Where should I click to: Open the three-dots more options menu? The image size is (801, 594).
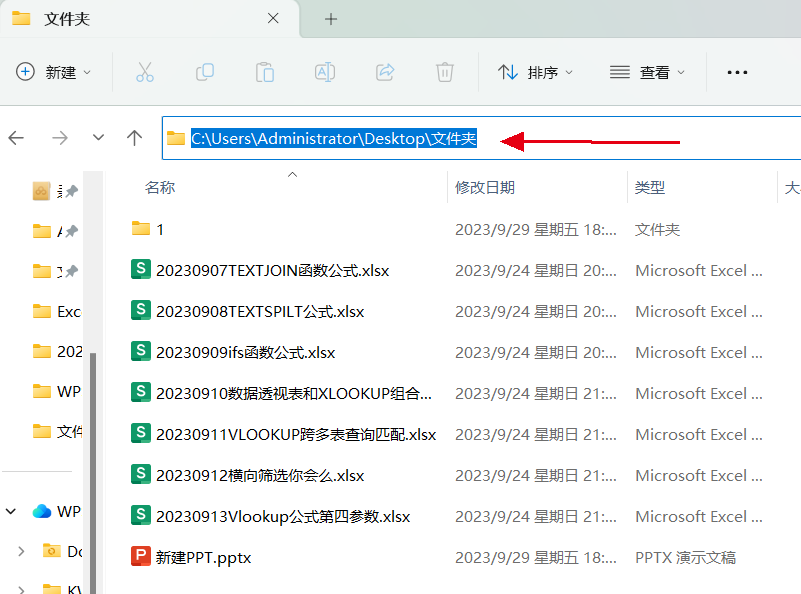[737, 72]
